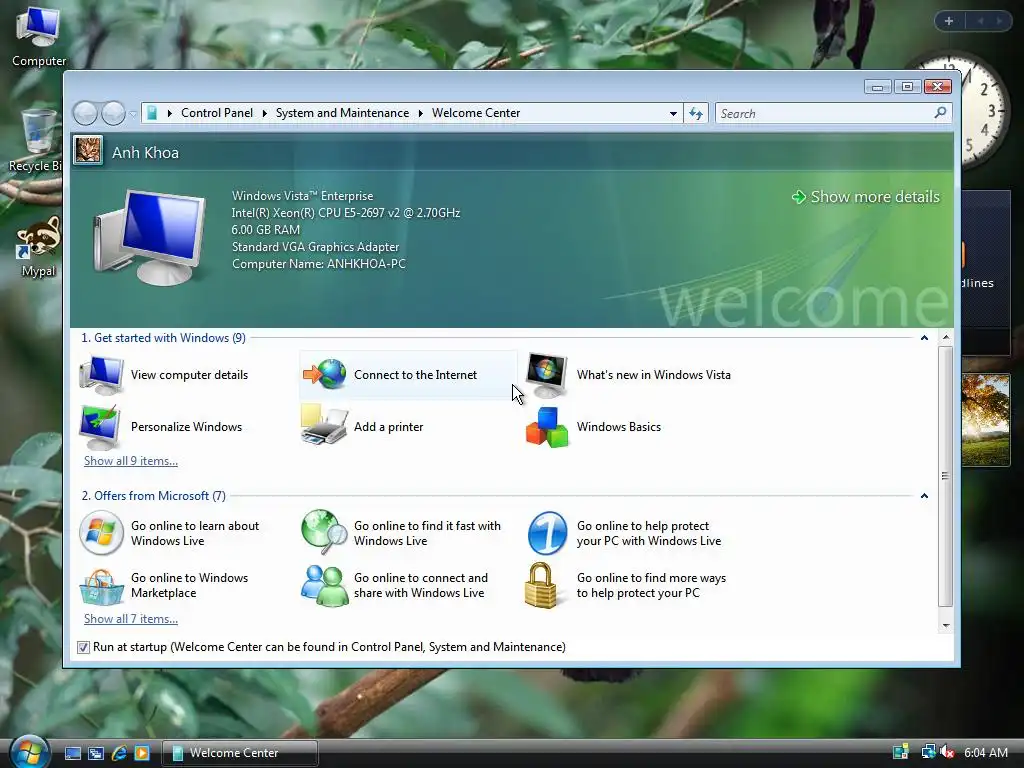Click the scrollbar up arrow
This screenshot has width=1024, height=768.
point(946,338)
